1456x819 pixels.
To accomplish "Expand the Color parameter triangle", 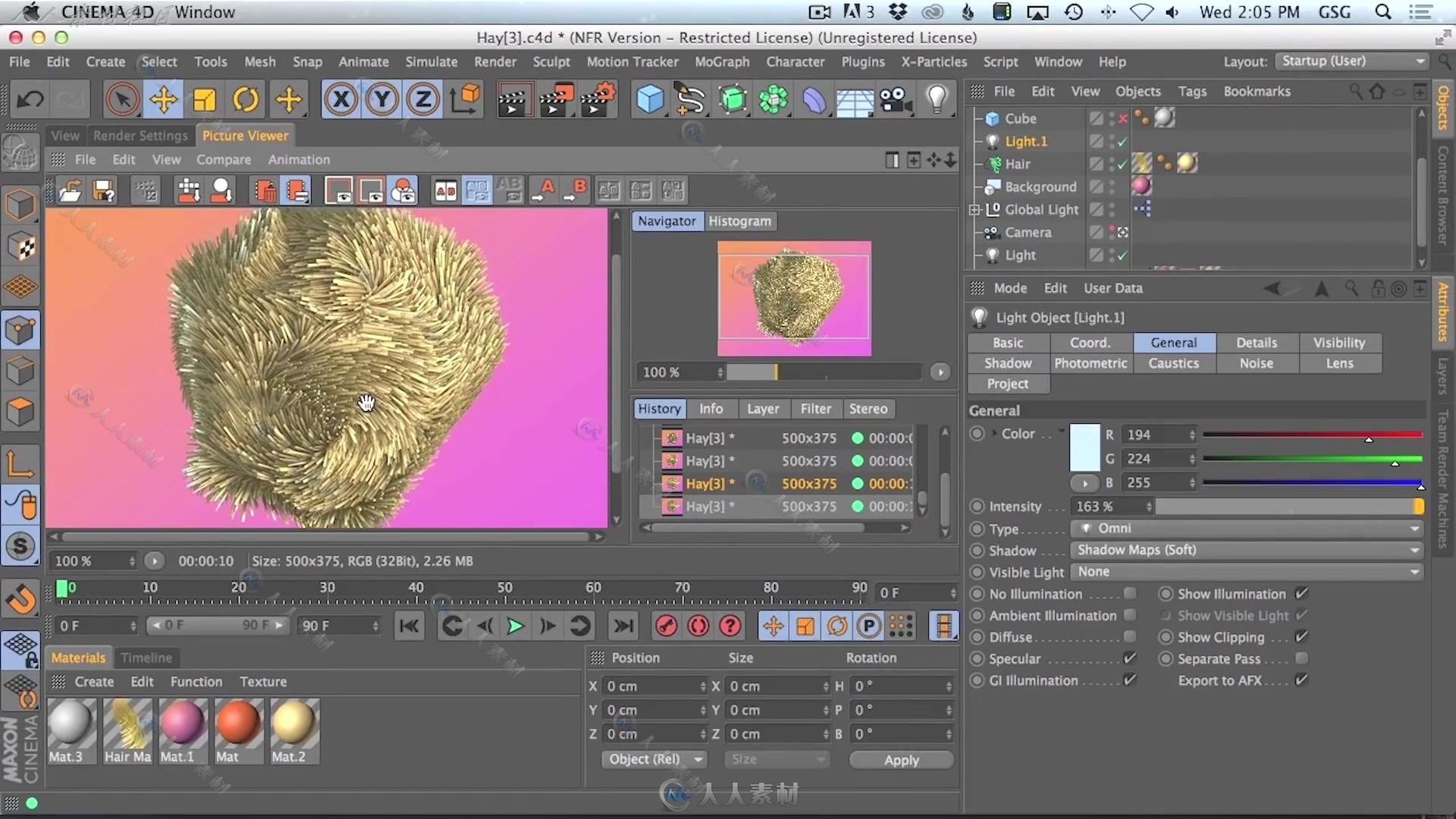I will [994, 434].
